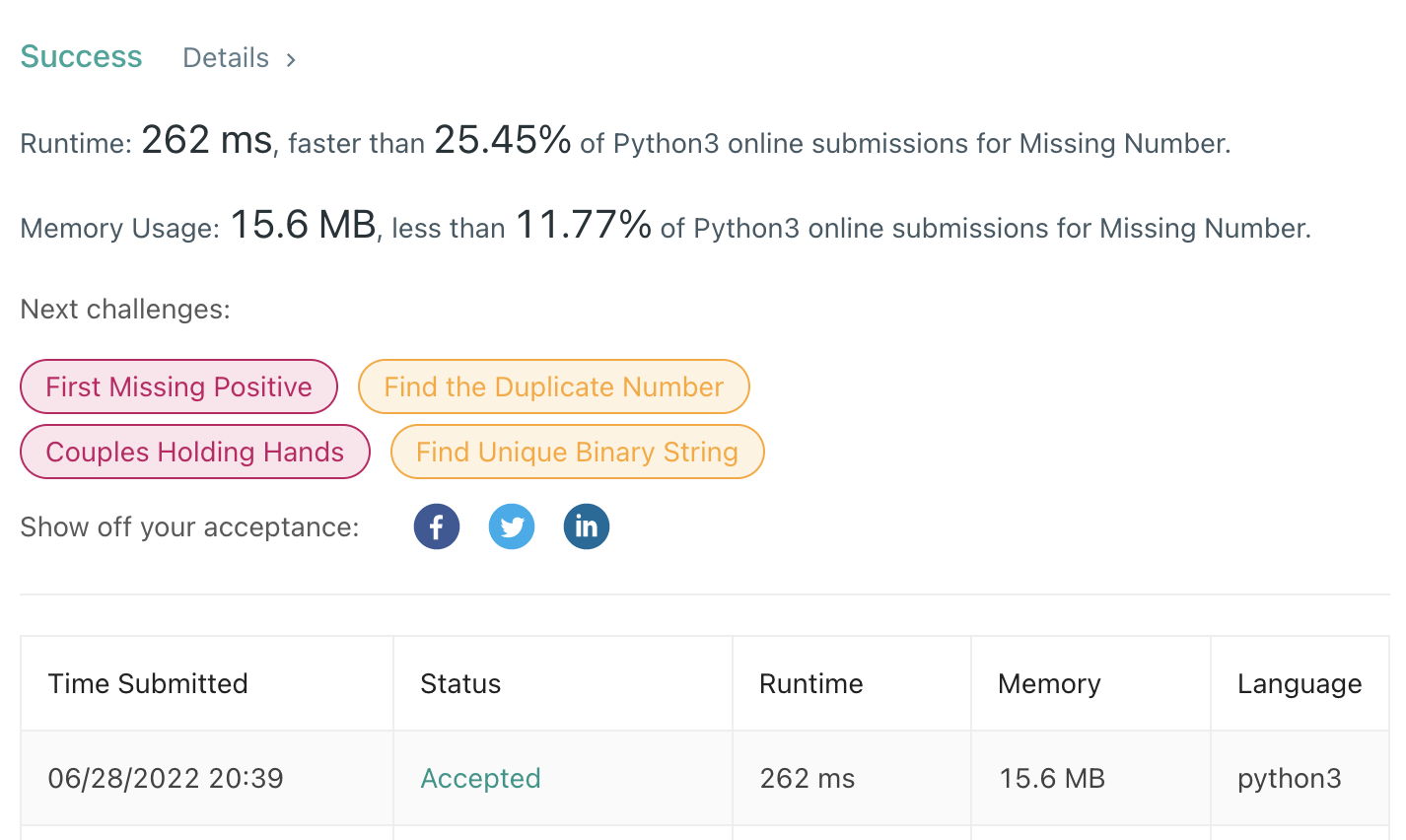Share your acceptance on Twitter
Screen dimensions: 1406x840
coord(512,526)
